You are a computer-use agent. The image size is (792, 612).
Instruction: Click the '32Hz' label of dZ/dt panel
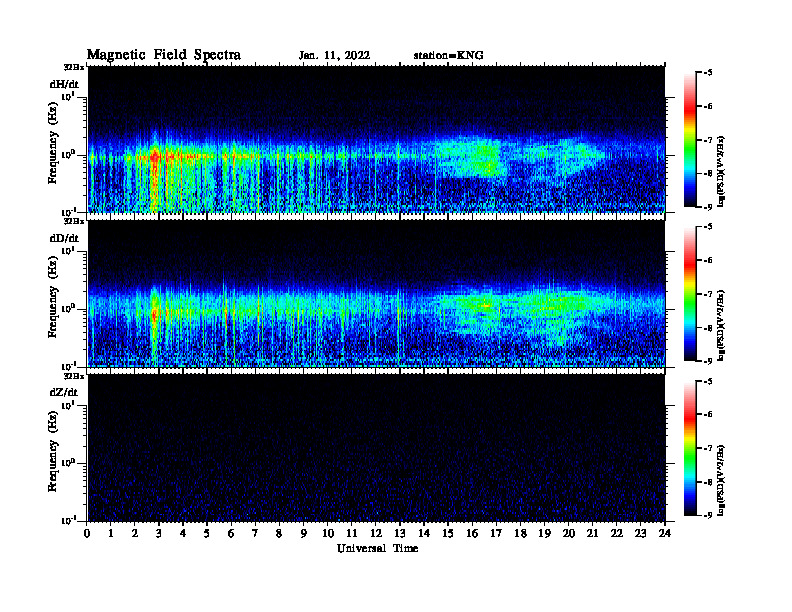[74, 377]
